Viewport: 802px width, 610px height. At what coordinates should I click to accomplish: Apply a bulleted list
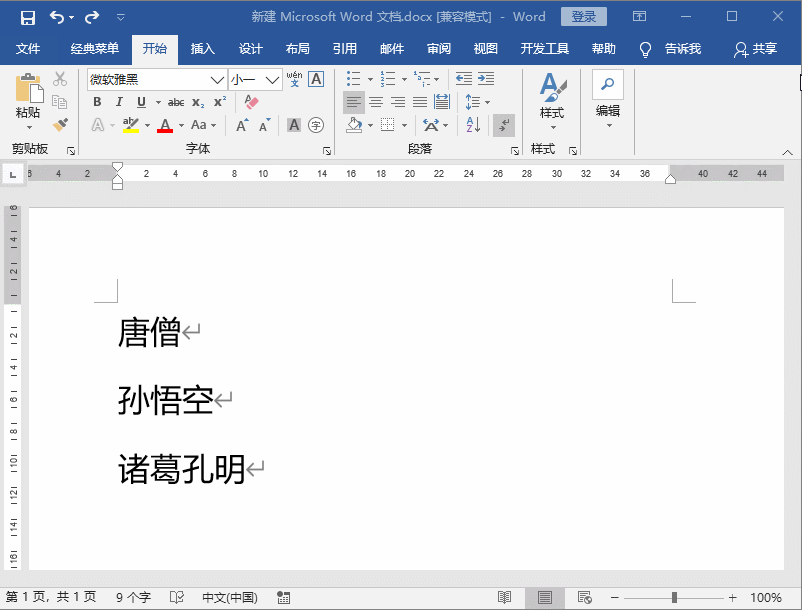pos(353,79)
